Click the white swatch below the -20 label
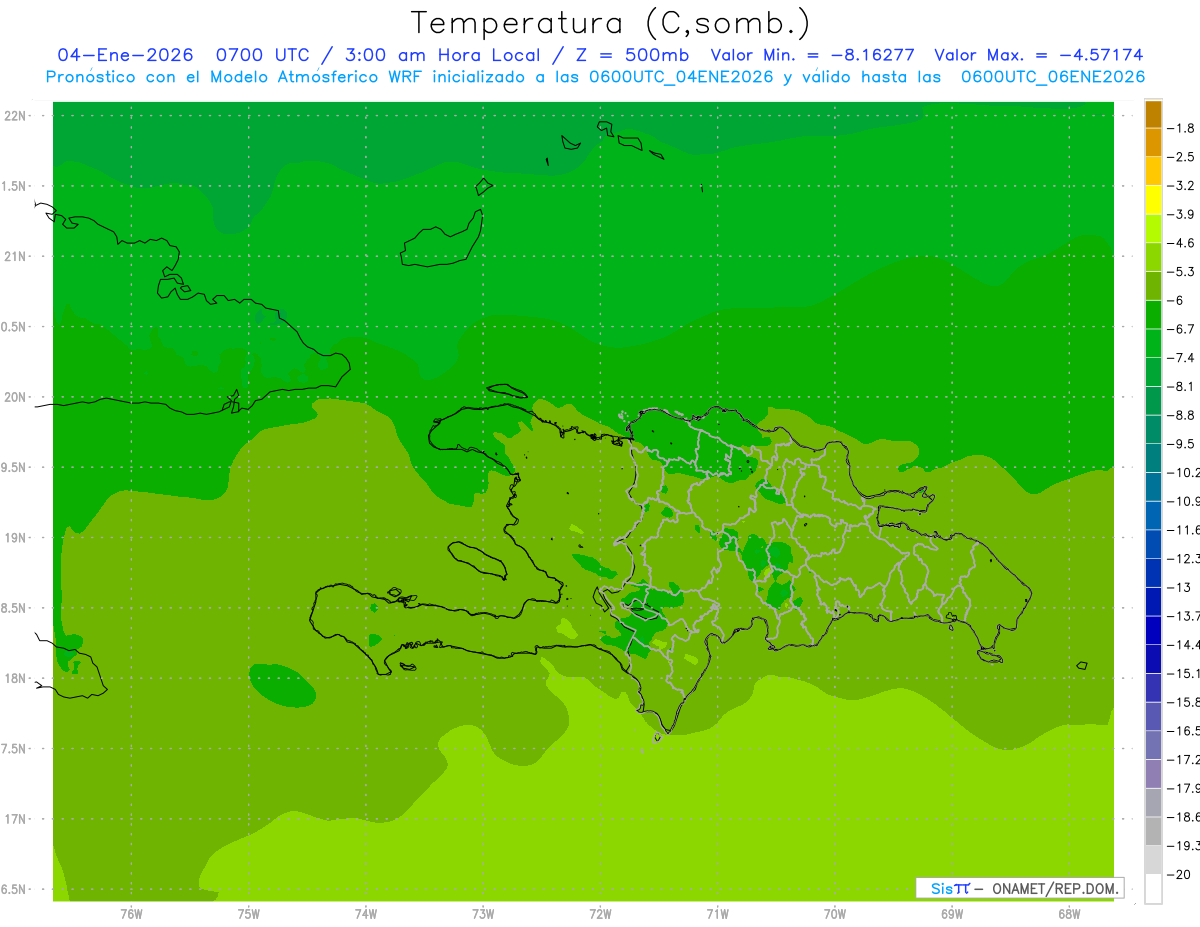1200x927 pixels. pos(1153,889)
